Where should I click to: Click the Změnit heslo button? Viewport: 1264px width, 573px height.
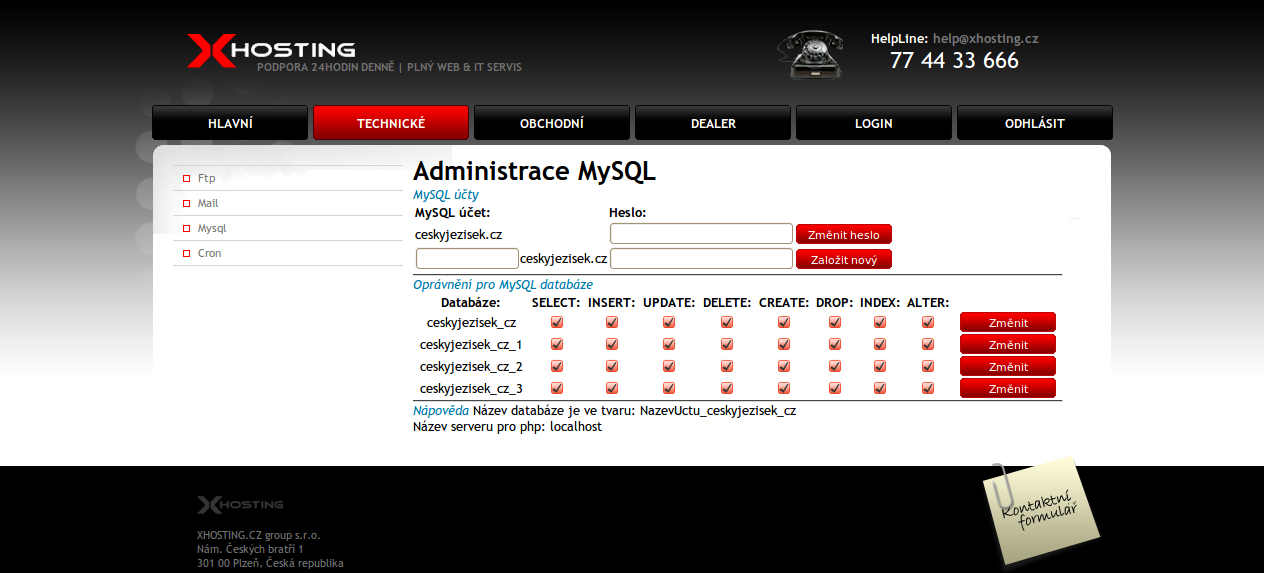click(844, 234)
